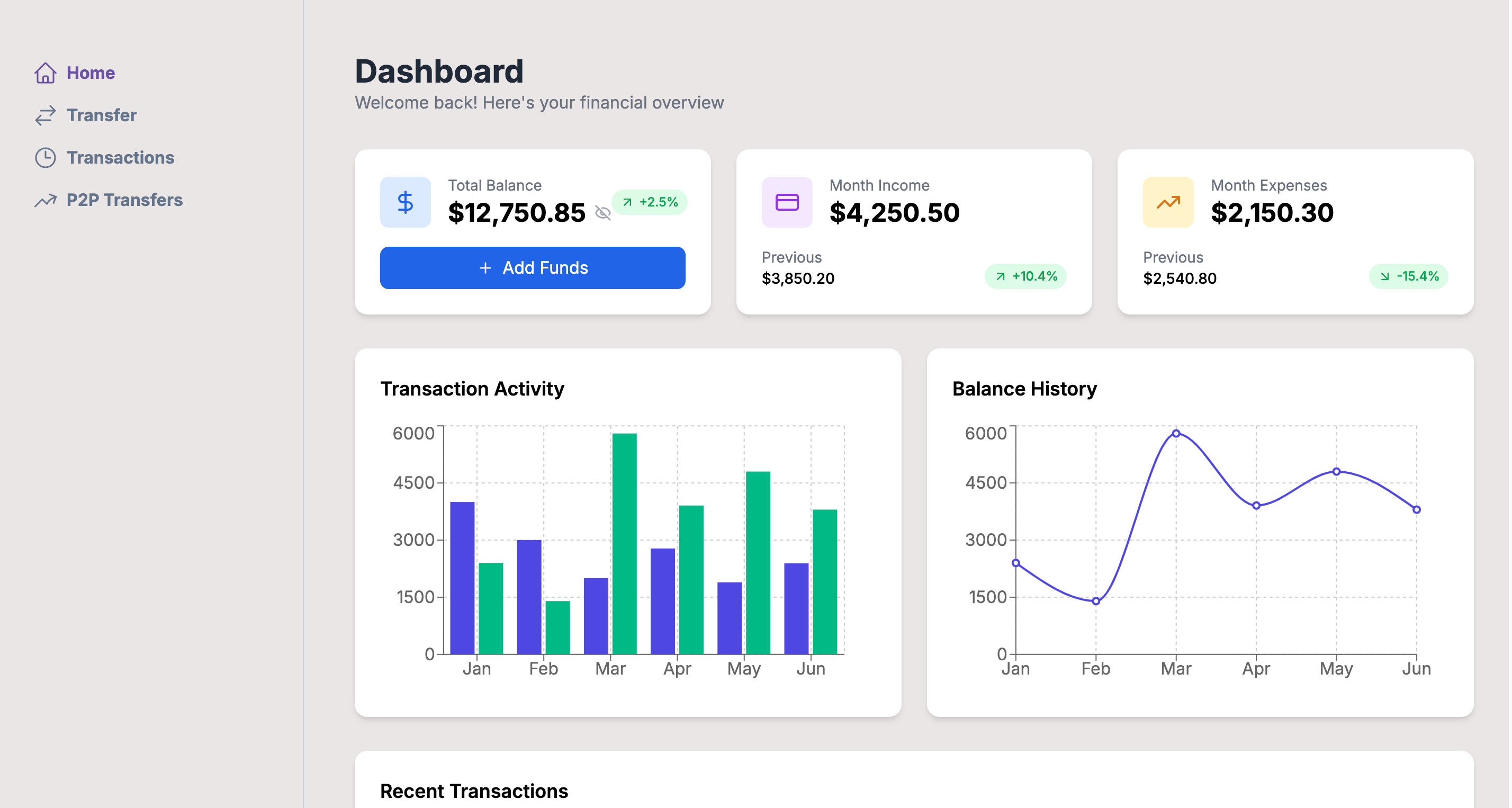Go to the Transactions page
Image resolution: width=1512 pixels, height=808 pixels.
(x=120, y=157)
